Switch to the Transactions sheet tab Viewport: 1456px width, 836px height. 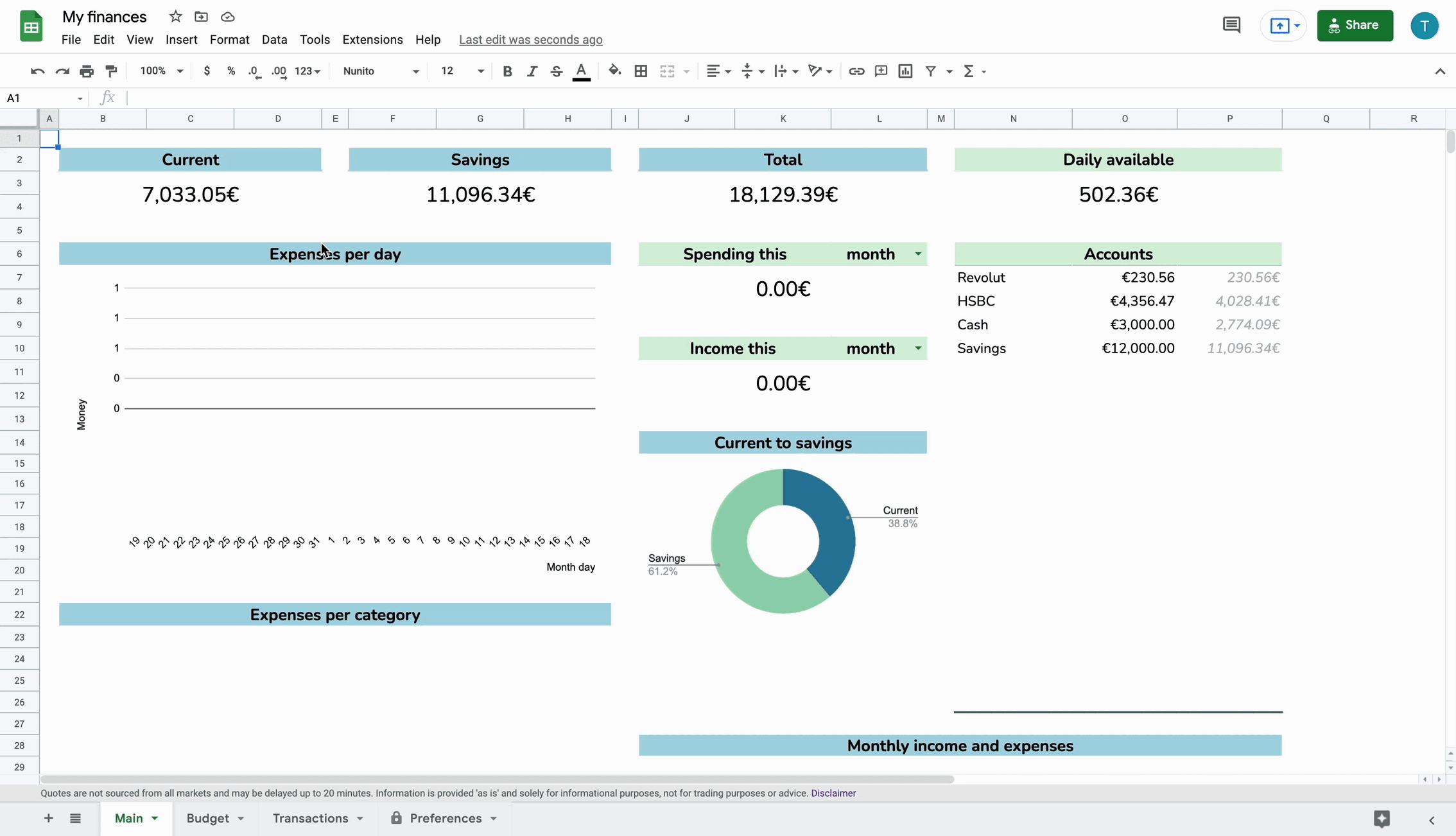pos(311,818)
